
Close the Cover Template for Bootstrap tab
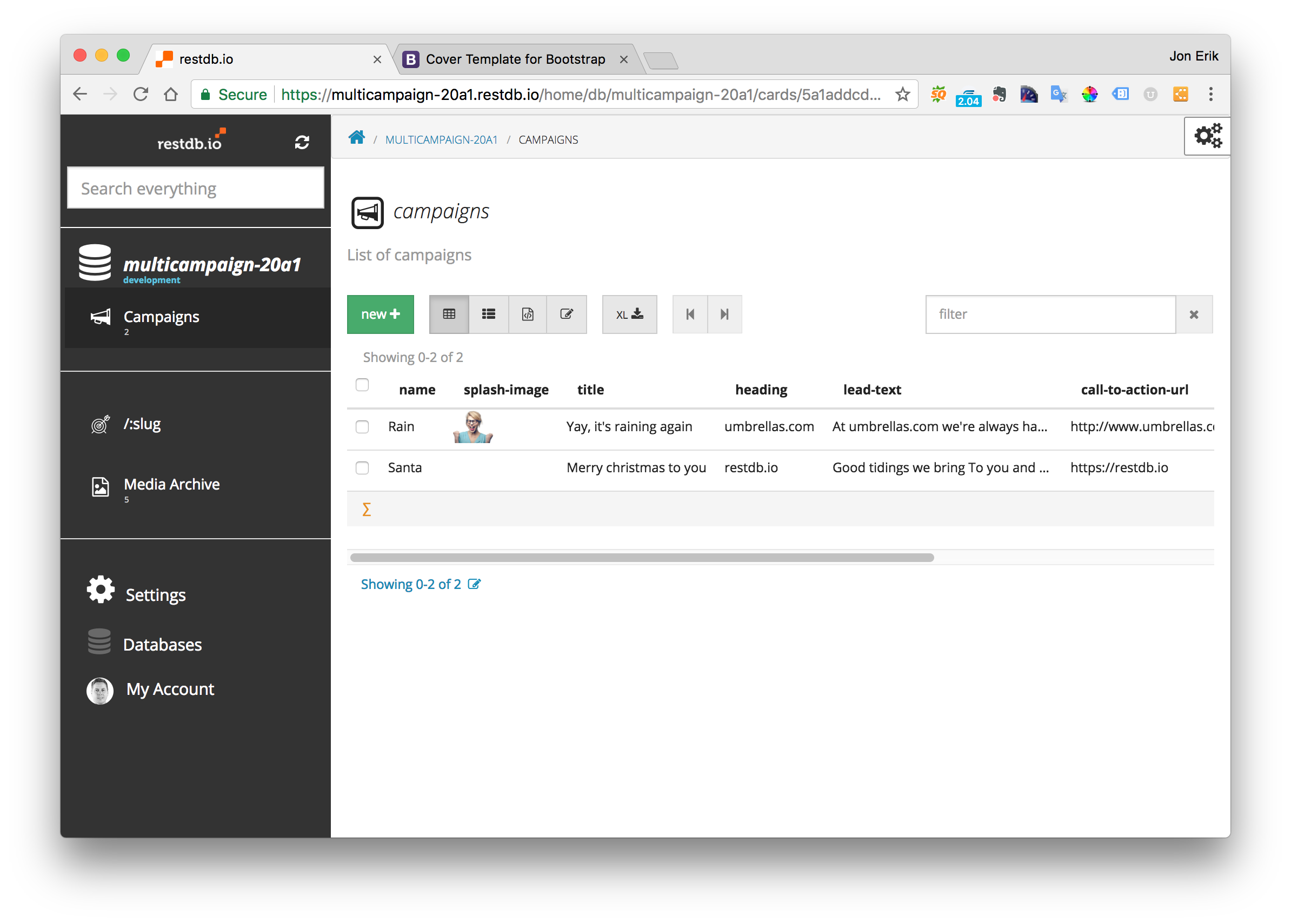click(624, 60)
